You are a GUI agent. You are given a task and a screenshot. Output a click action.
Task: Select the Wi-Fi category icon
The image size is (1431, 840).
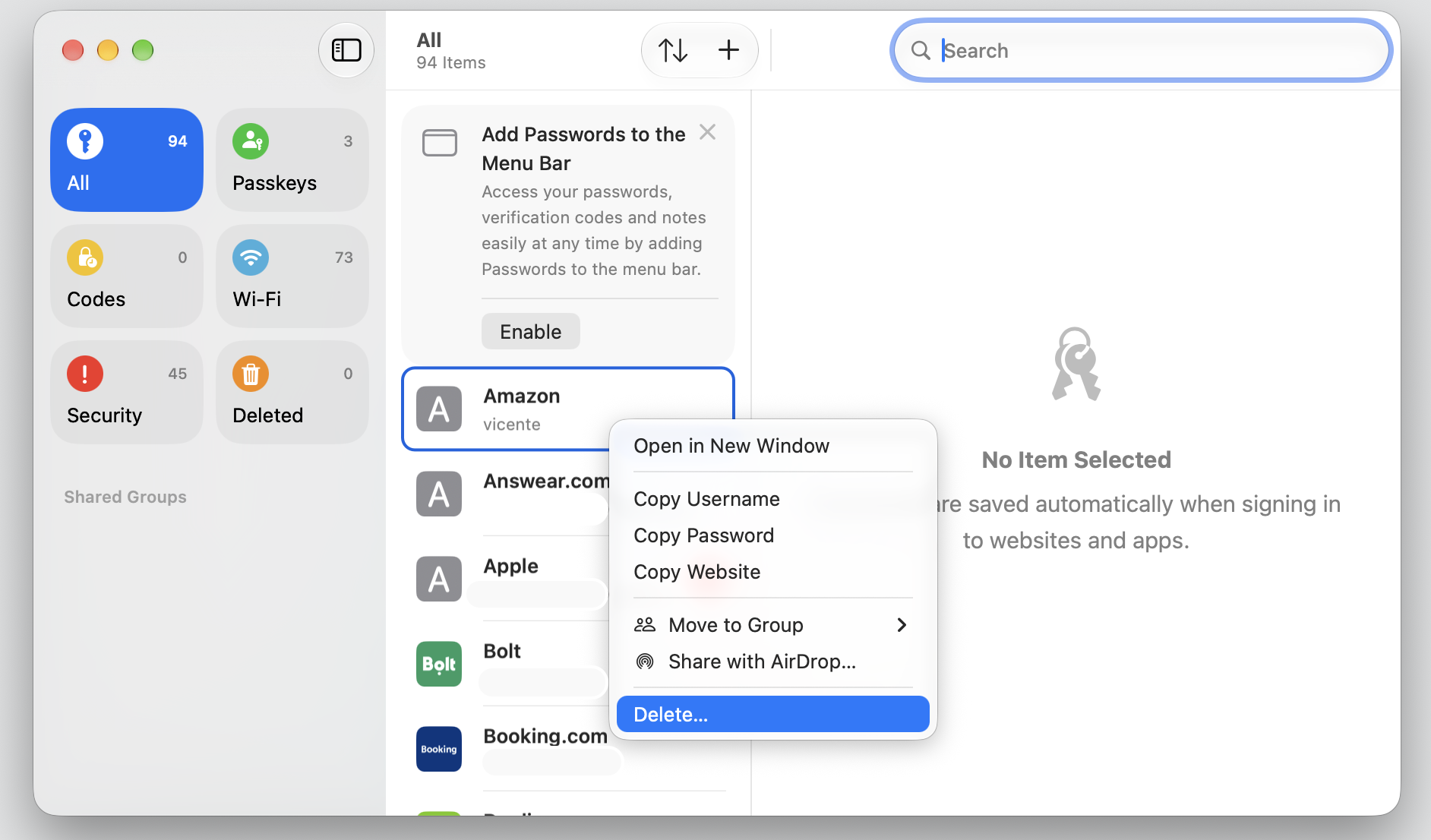point(251,257)
